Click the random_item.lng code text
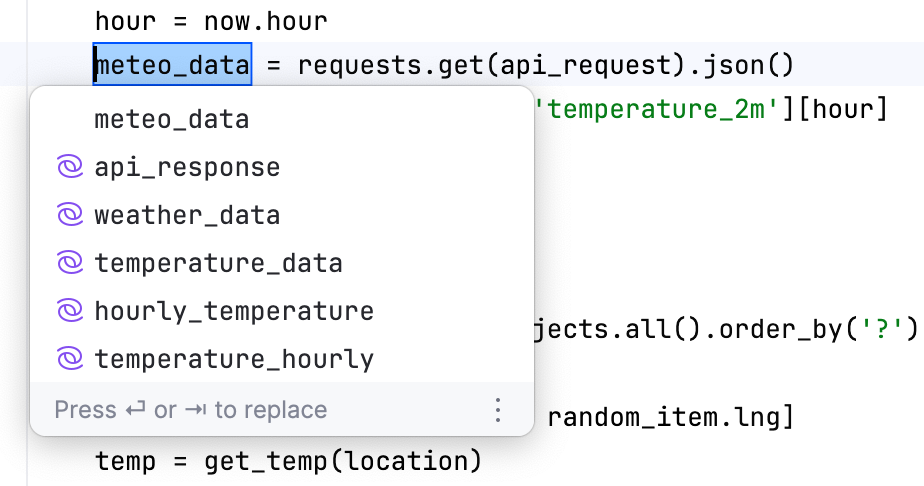This screenshot has width=924, height=486. pos(662,418)
